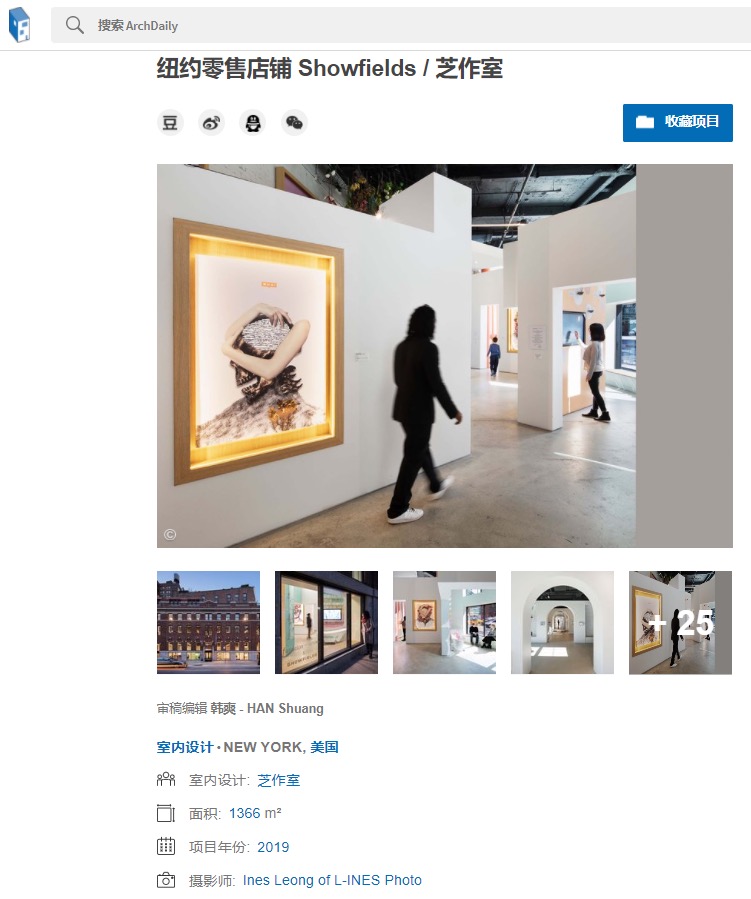Open the arched corridor thumbnail
The width and height of the screenshot is (751, 899).
coord(562,622)
